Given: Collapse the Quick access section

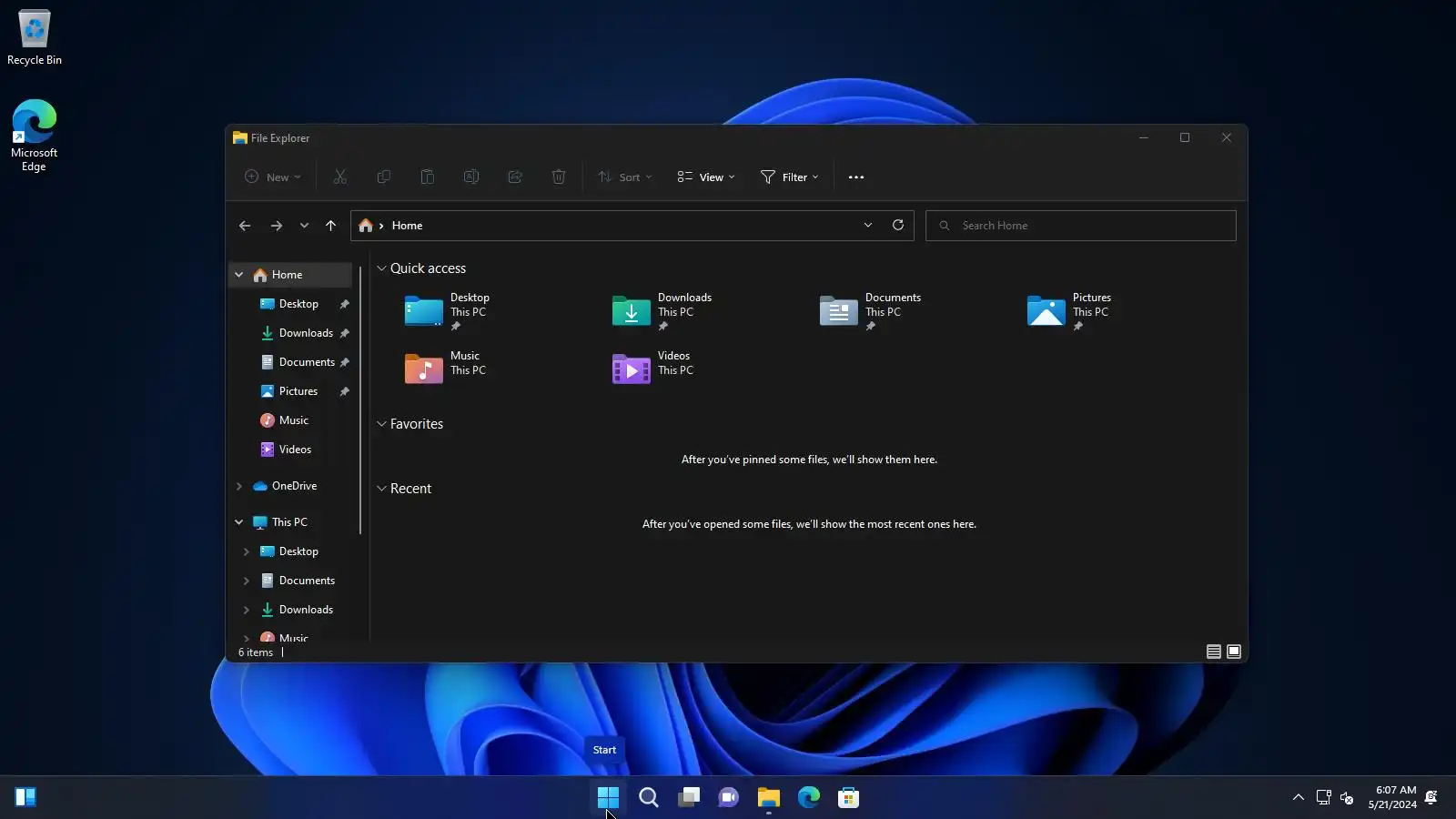Looking at the screenshot, I should tap(382, 268).
